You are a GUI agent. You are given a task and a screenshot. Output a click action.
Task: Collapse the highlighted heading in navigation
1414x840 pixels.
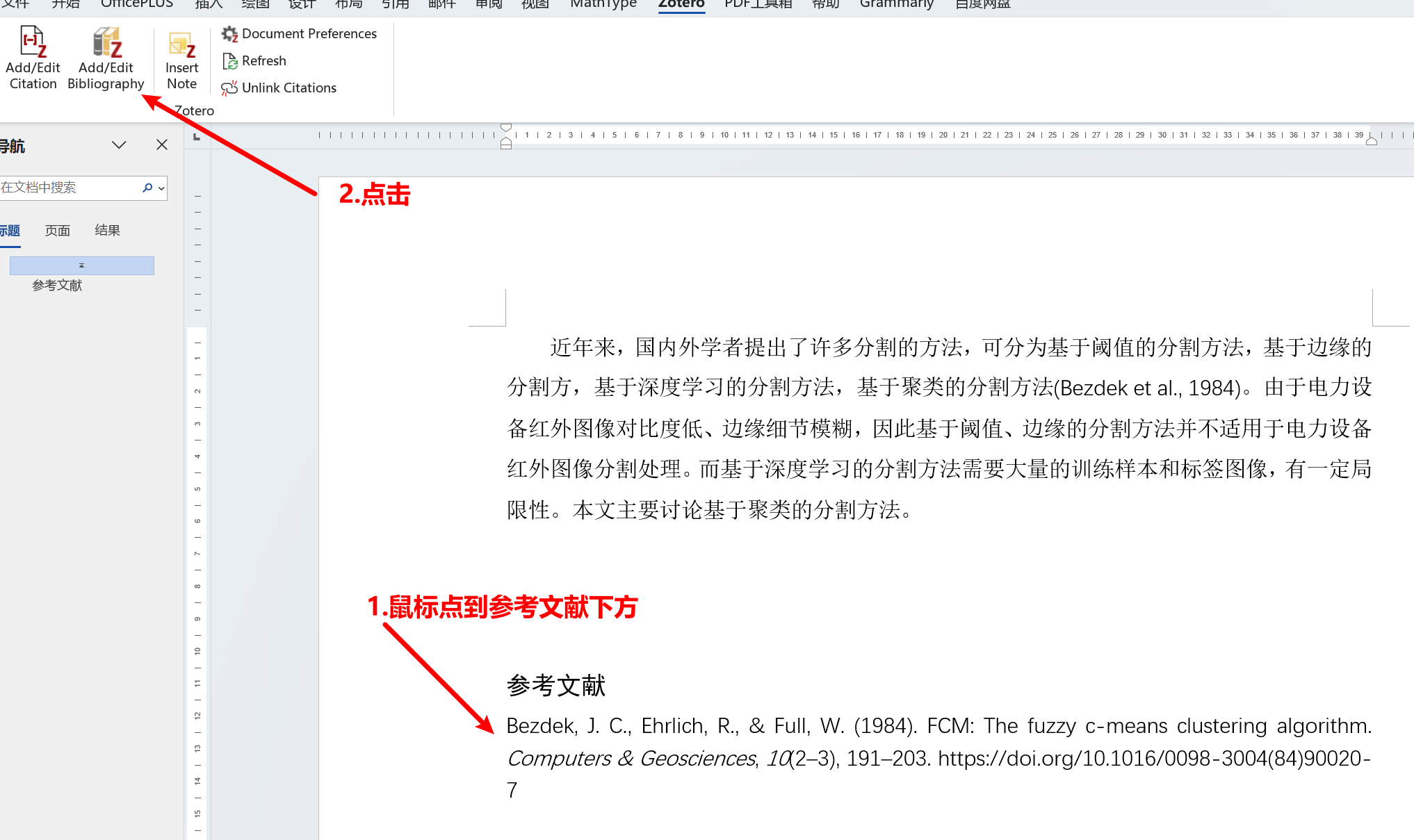coord(81,265)
